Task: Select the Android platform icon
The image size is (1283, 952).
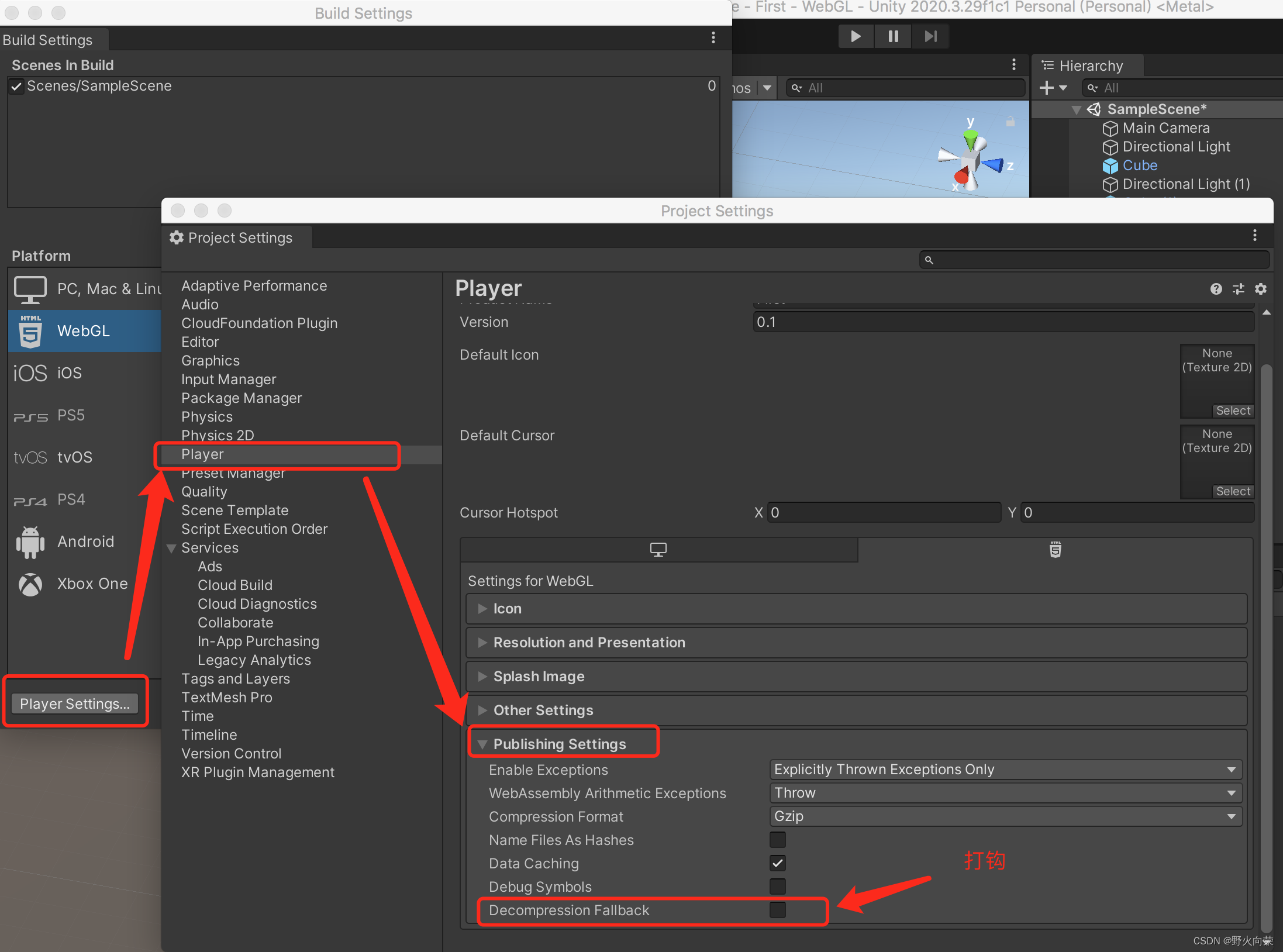Action: point(29,541)
